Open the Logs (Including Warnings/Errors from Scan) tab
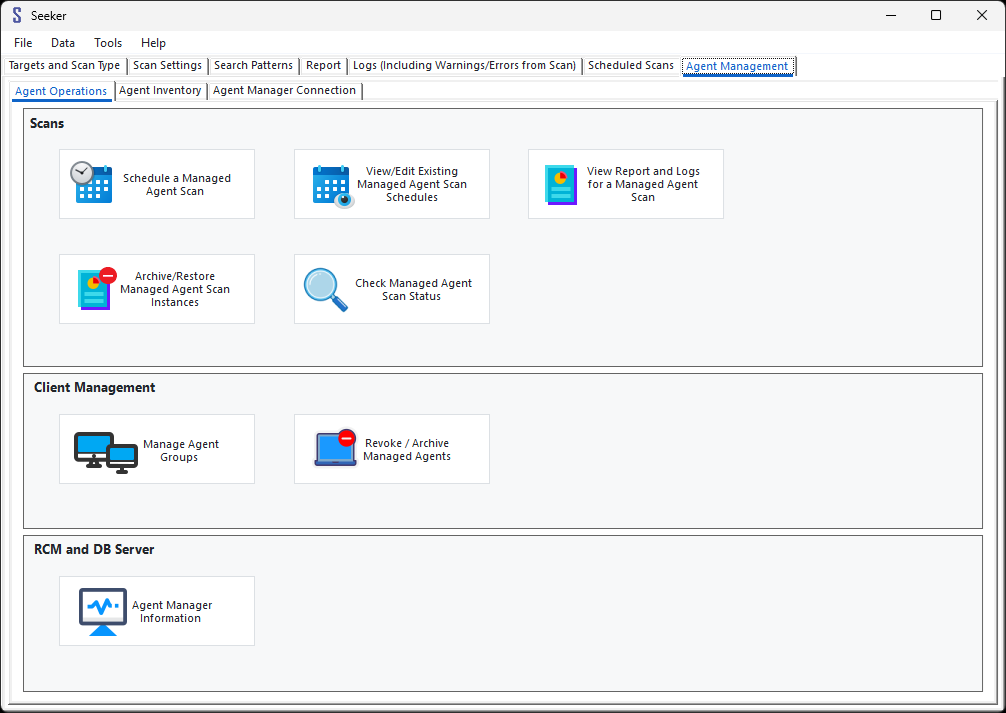This screenshot has width=1006, height=713. (x=465, y=65)
